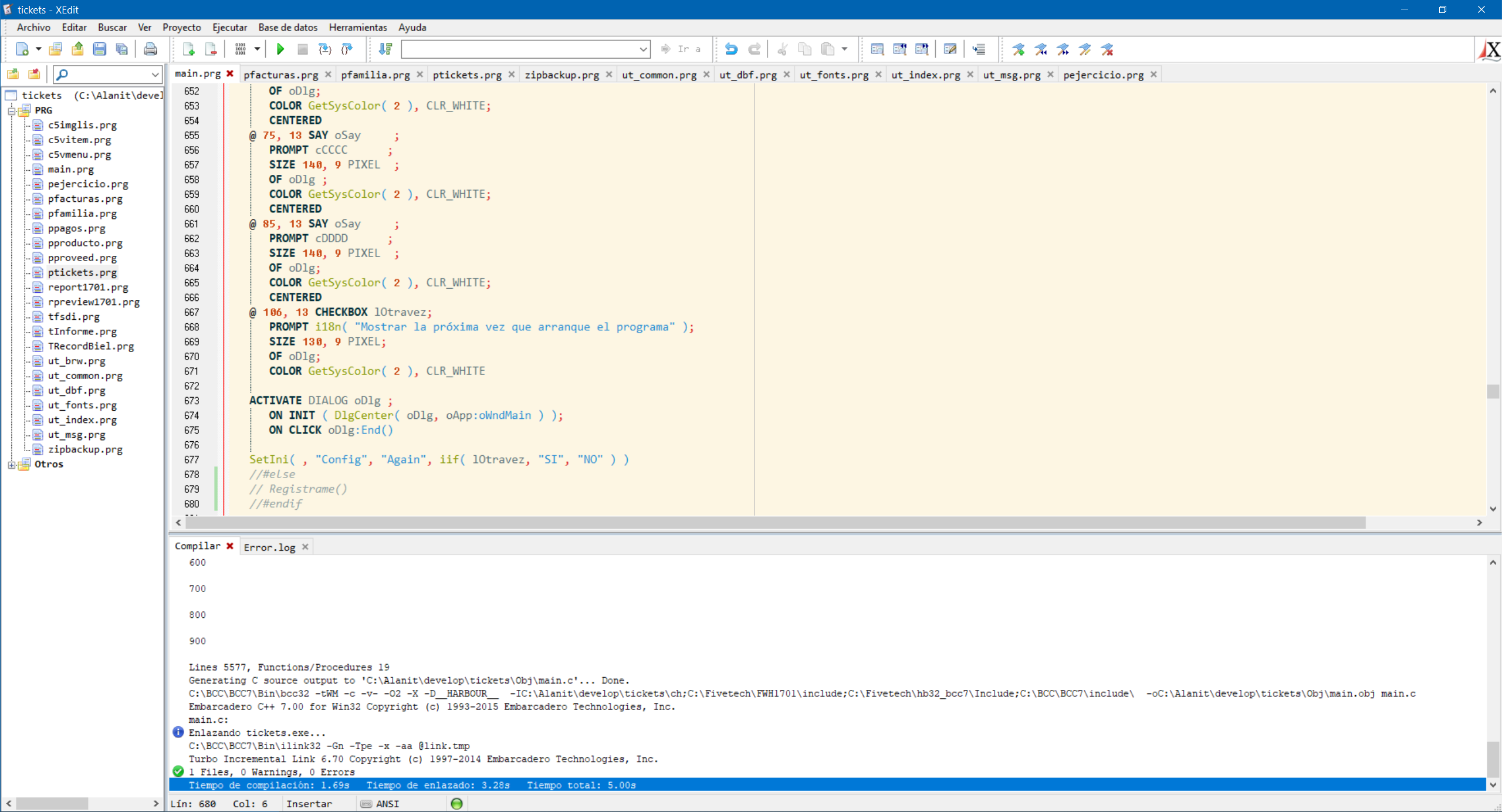Switch to the ut_common.prg tab
The image size is (1502, 812).
click(659, 75)
